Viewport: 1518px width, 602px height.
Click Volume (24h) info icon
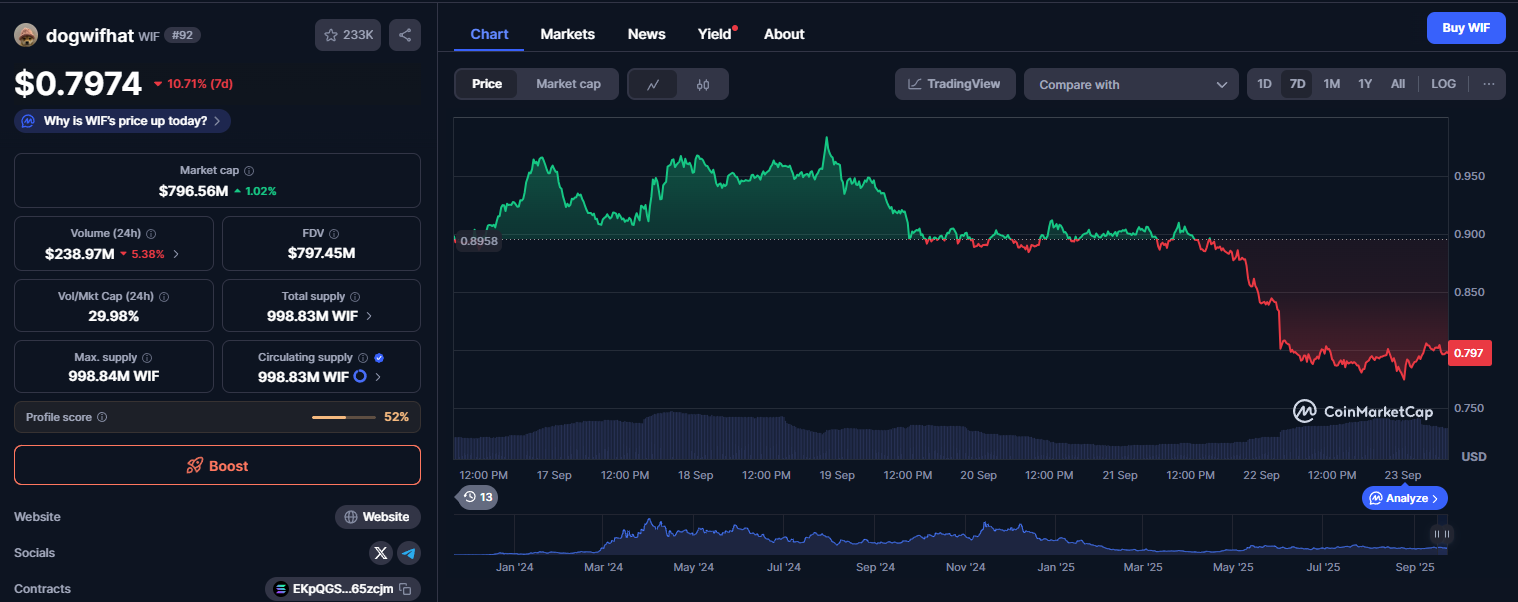tap(151, 233)
